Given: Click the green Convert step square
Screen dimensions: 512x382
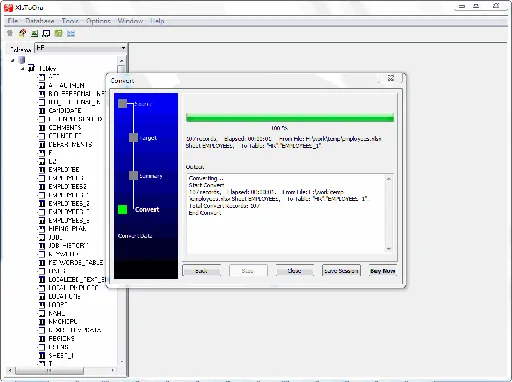Looking at the screenshot, I should point(122,209).
